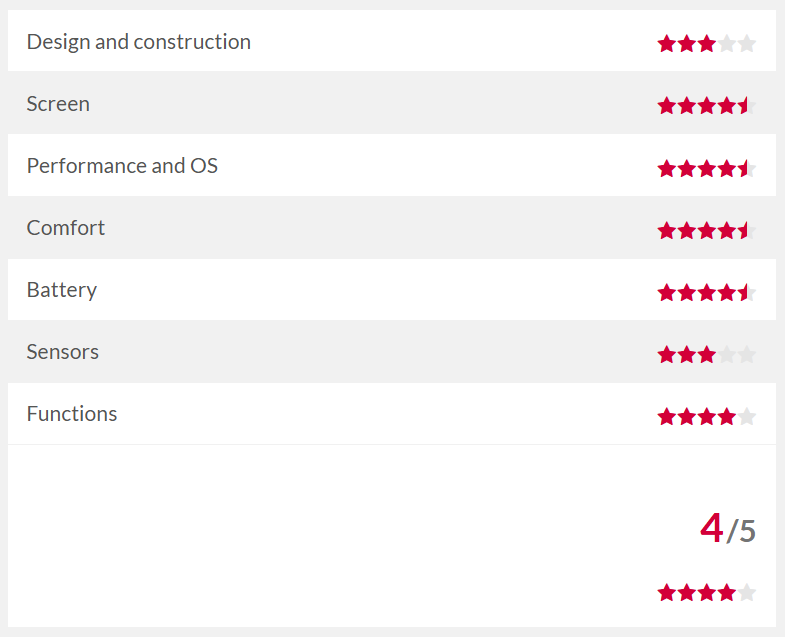785x637 pixels.
Task: Click the half star in the Screen row
Action: point(746,105)
